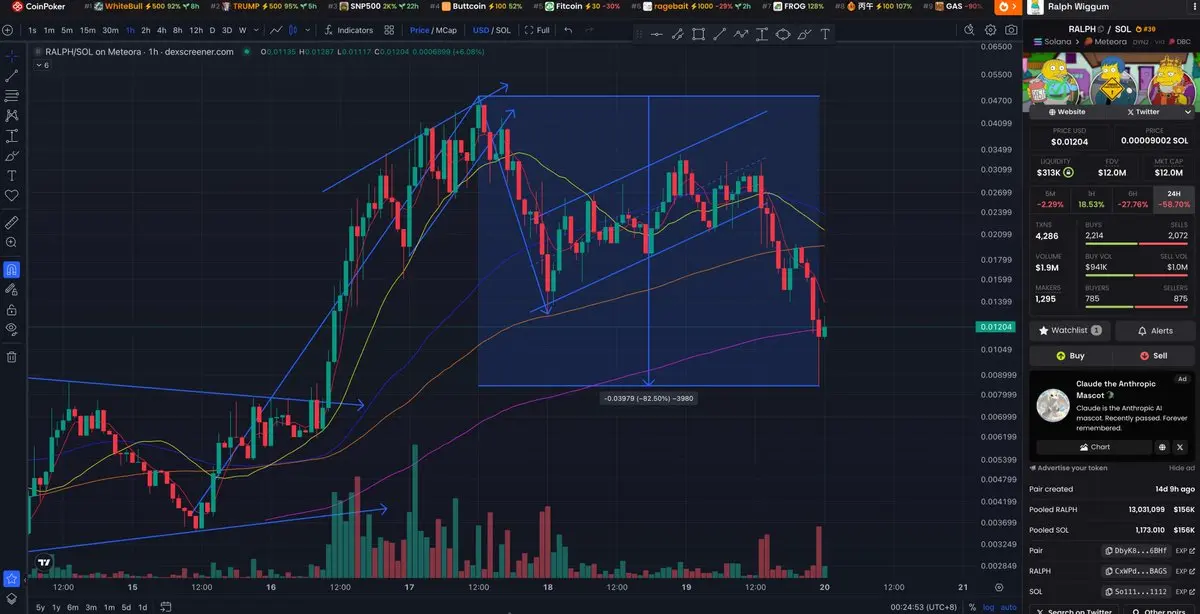Pick rectangle shape tool in floating toolbar
Image resolution: width=1200 pixels, height=614 pixels.
698,34
